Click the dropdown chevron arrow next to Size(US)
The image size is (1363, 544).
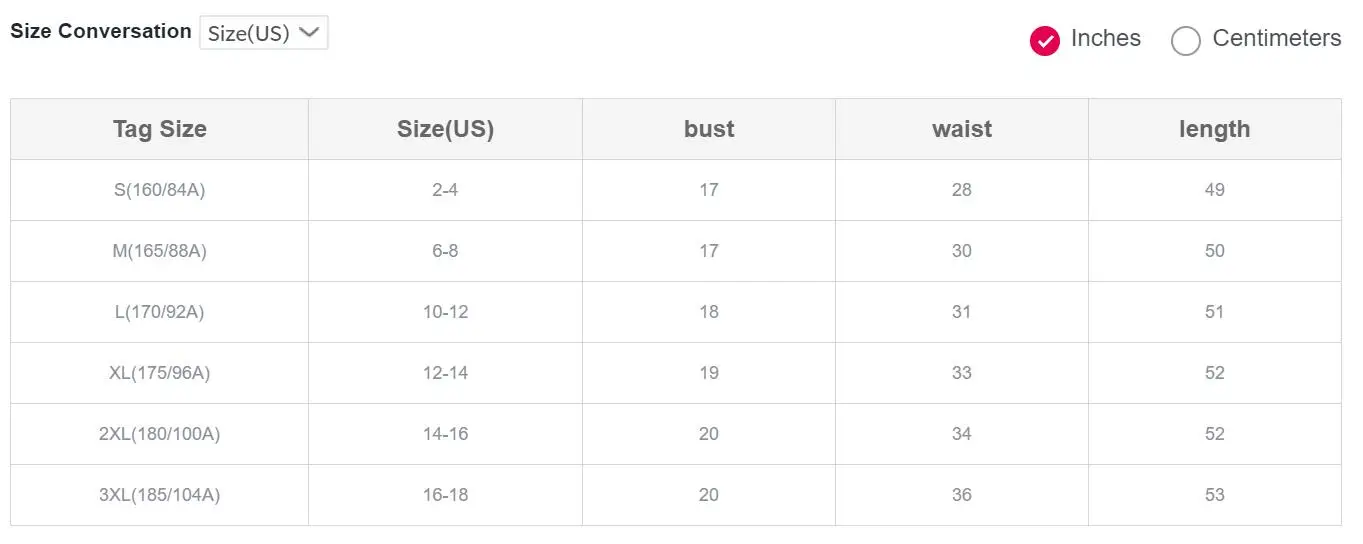[x=309, y=32]
